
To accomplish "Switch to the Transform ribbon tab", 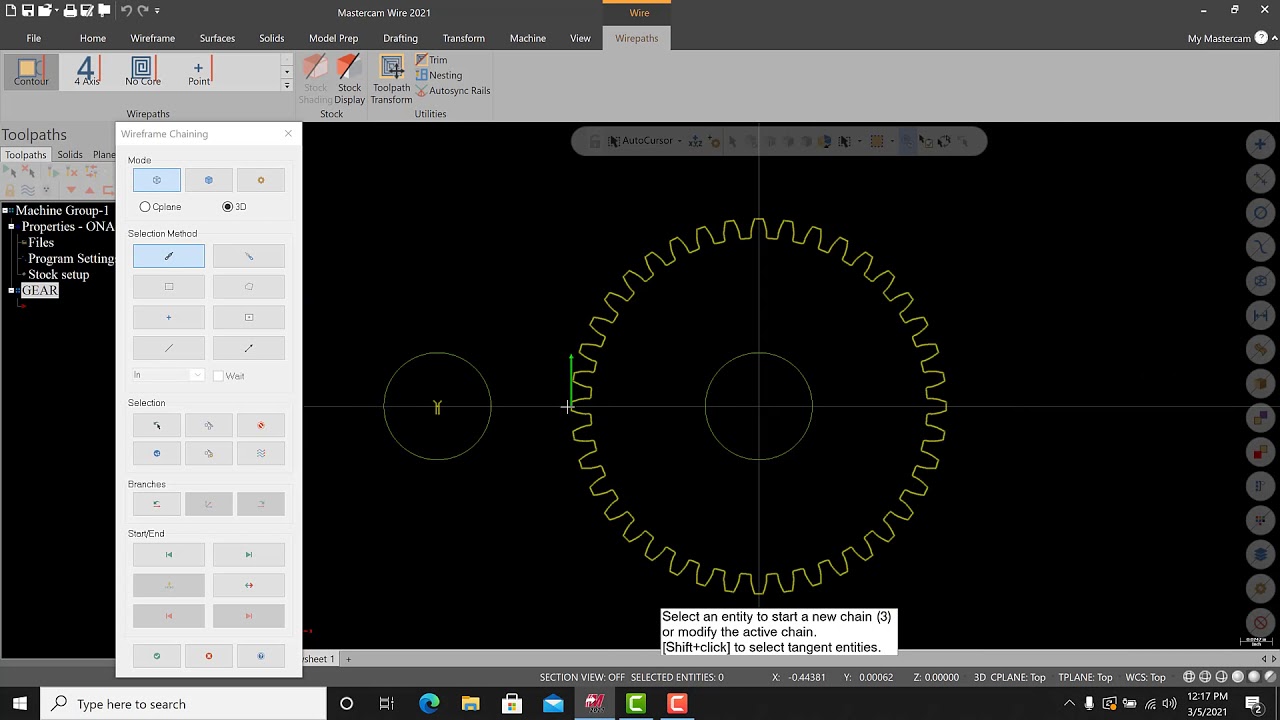I will (x=463, y=38).
